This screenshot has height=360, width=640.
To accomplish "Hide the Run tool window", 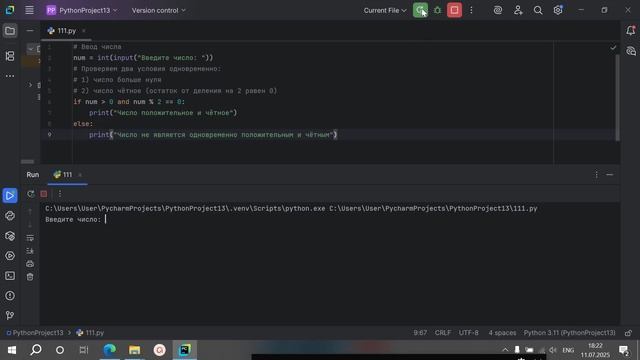I will (x=609, y=175).
